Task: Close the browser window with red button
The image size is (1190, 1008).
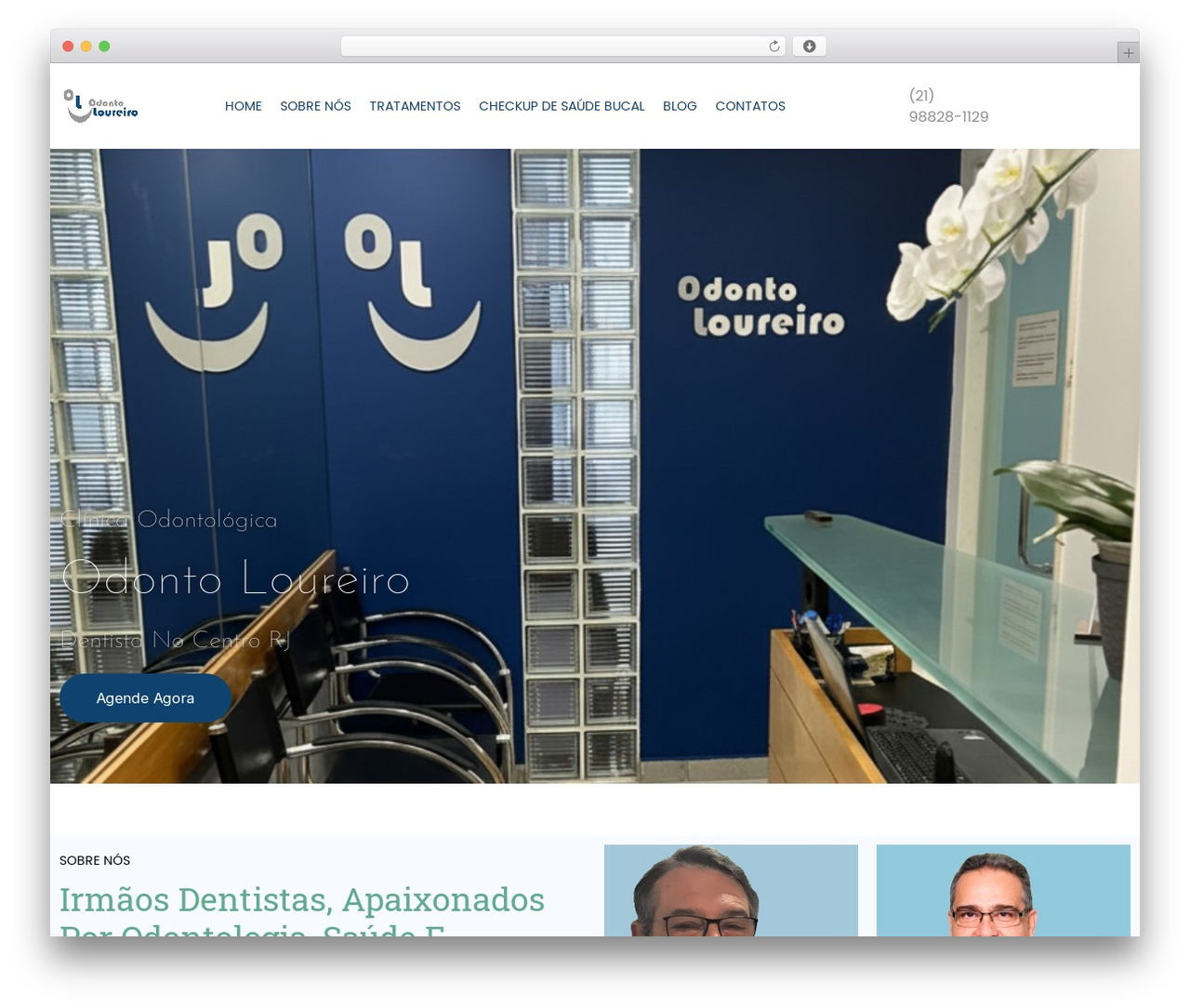Action: point(68,46)
